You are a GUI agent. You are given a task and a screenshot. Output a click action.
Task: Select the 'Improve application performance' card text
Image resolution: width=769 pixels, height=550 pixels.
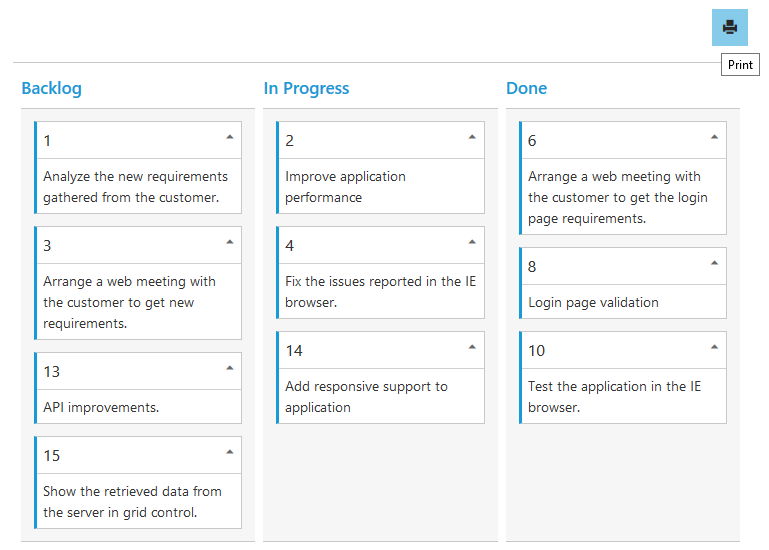pyautogui.click(x=345, y=186)
